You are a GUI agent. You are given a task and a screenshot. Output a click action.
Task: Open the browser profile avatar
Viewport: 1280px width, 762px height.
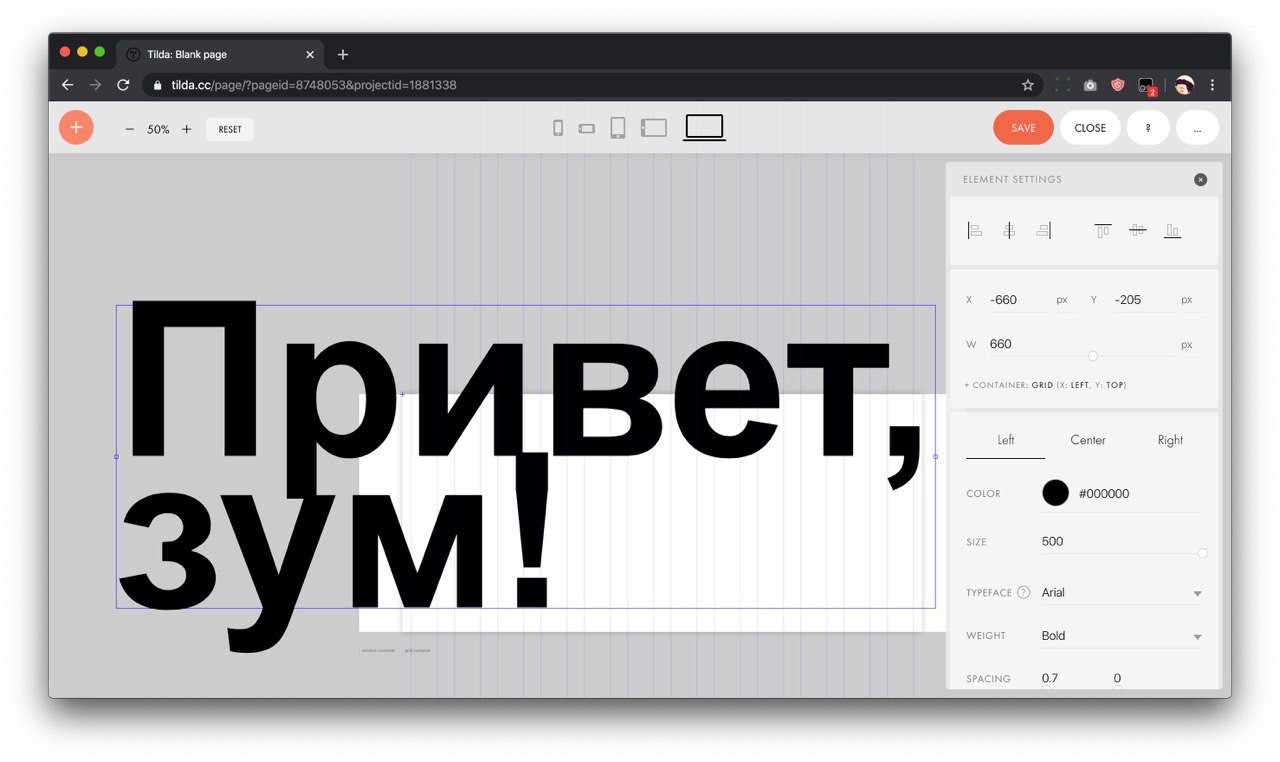(x=1185, y=85)
